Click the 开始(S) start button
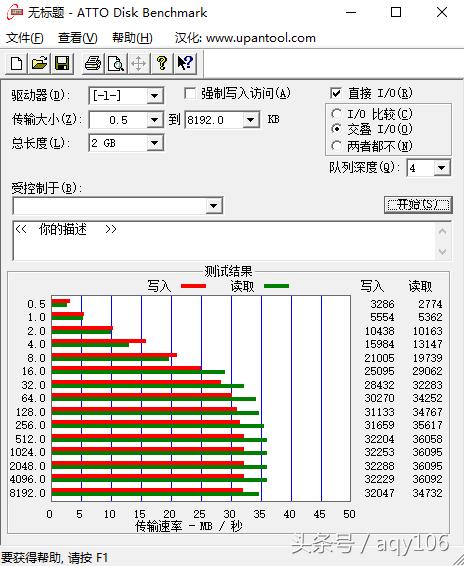Viewport: 464px width, 566px height. (418, 205)
